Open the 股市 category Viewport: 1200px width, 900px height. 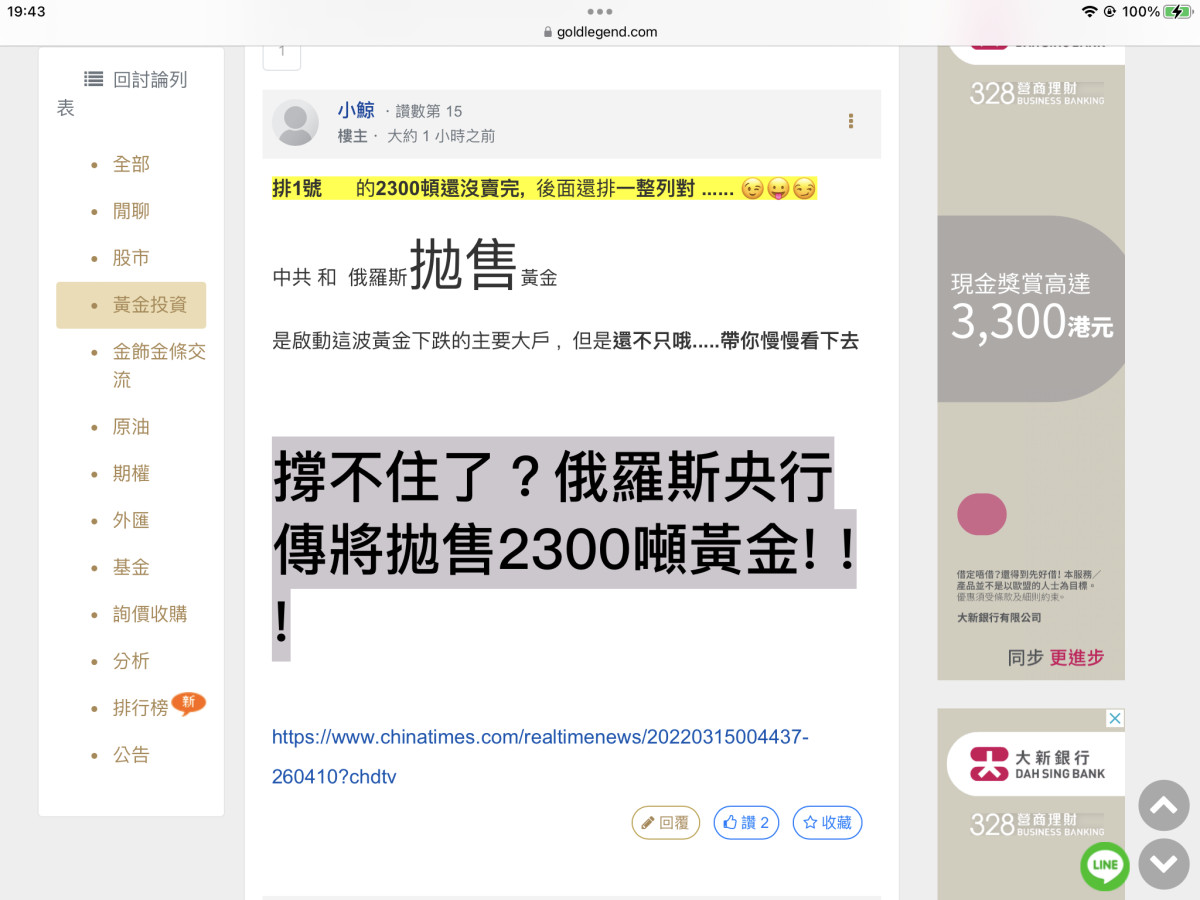tap(131, 258)
